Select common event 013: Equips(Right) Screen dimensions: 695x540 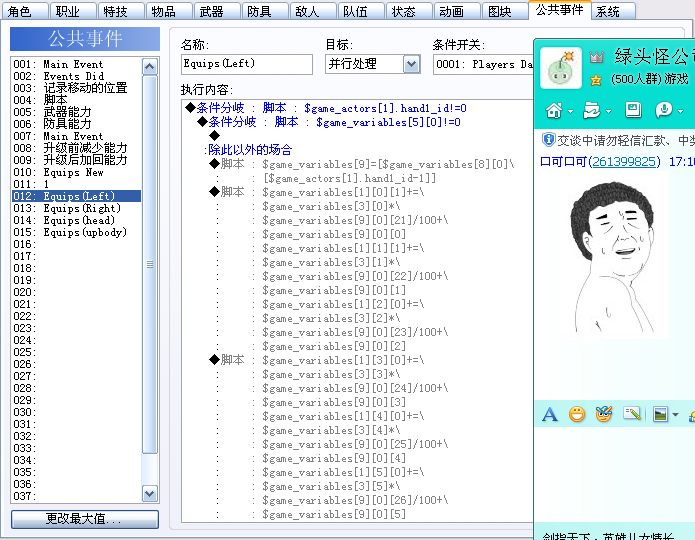76,208
